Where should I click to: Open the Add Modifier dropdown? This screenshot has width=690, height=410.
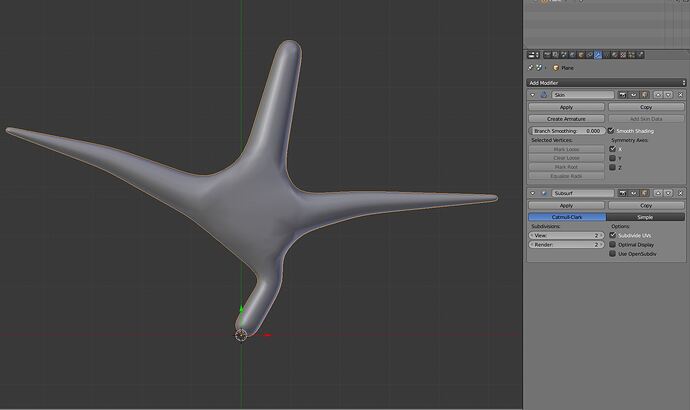[x=606, y=83]
